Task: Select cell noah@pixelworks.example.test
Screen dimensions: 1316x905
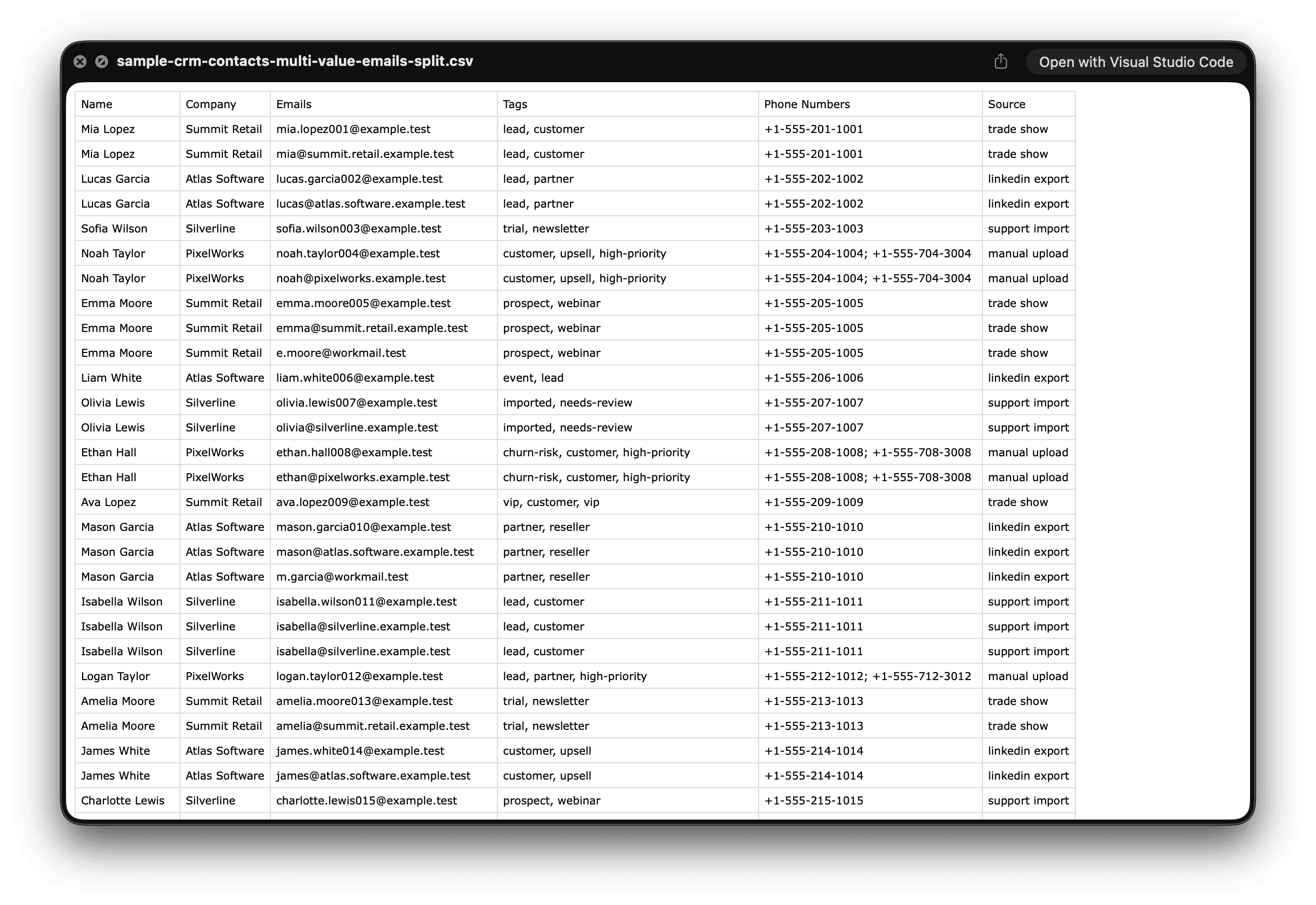Action: (x=384, y=278)
